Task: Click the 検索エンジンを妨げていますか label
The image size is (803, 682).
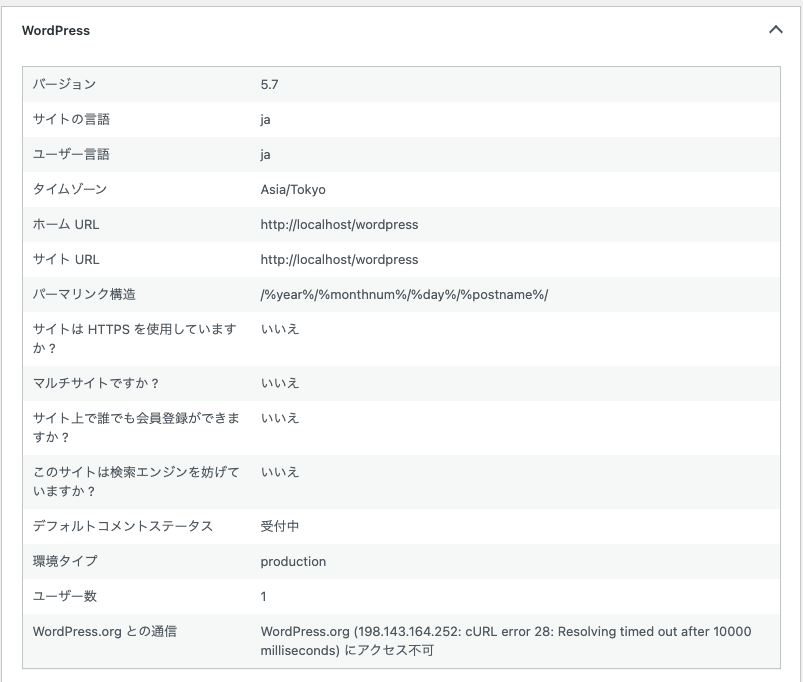Action: pyautogui.click(x=136, y=481)
